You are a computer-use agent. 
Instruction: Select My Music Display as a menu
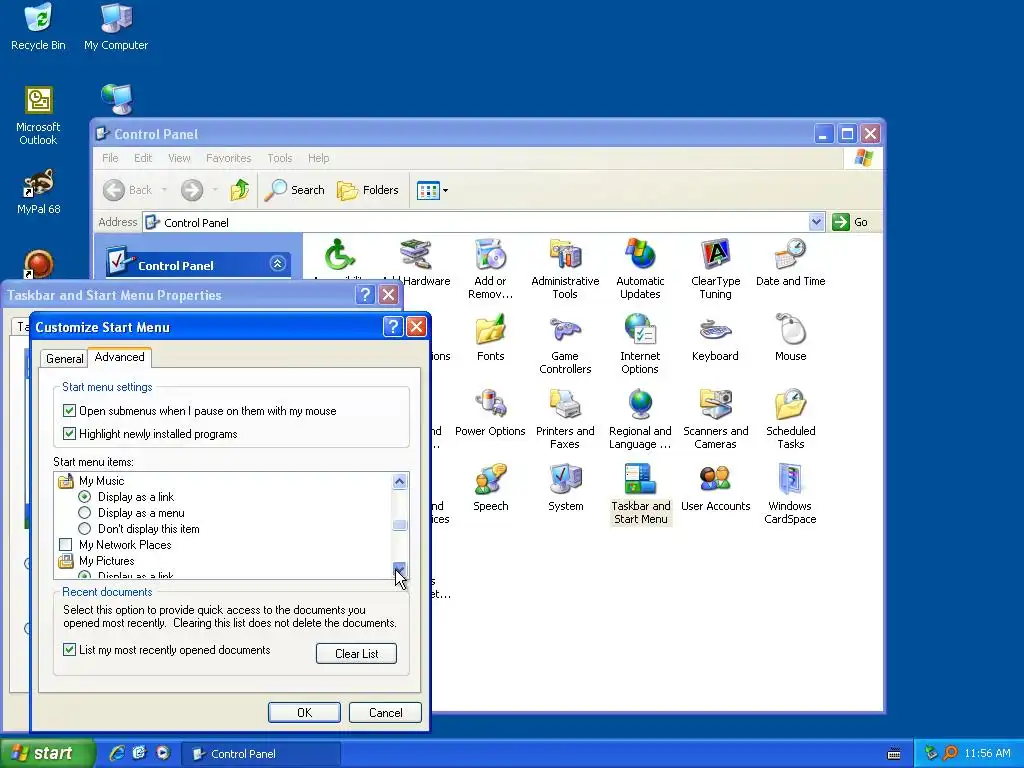(x=84, y=513)
